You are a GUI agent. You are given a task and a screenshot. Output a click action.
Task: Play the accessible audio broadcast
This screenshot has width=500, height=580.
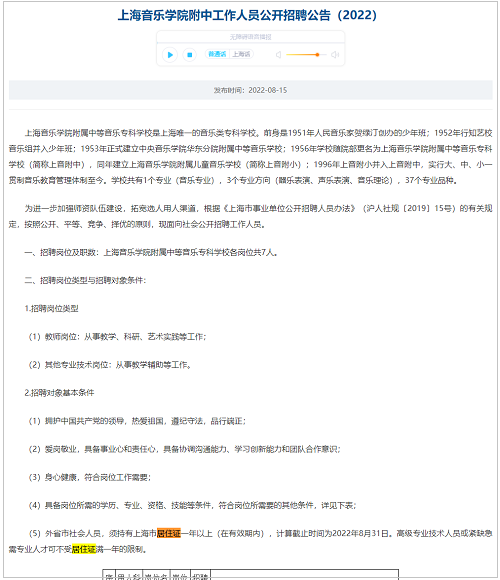pos(170,55)
